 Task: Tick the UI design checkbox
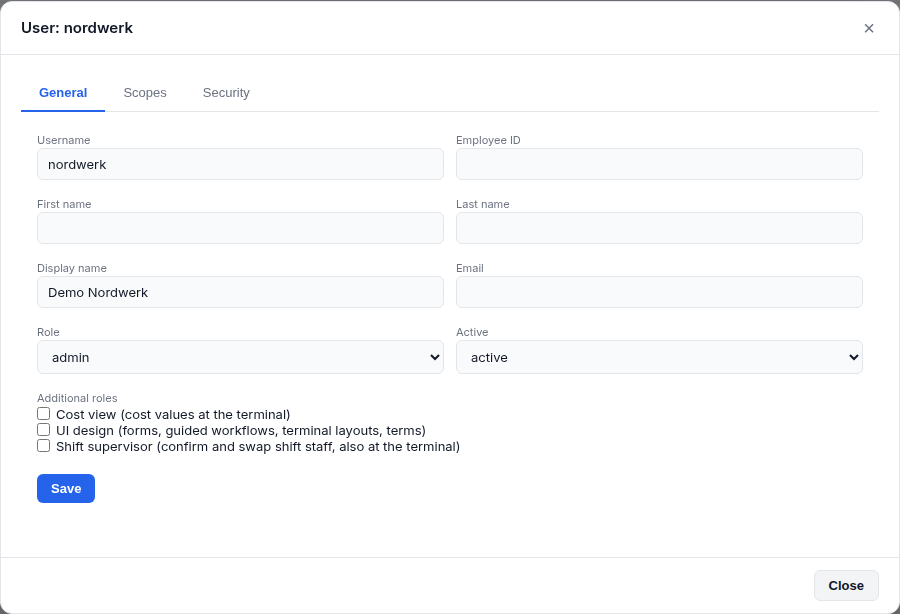(44, 430)
